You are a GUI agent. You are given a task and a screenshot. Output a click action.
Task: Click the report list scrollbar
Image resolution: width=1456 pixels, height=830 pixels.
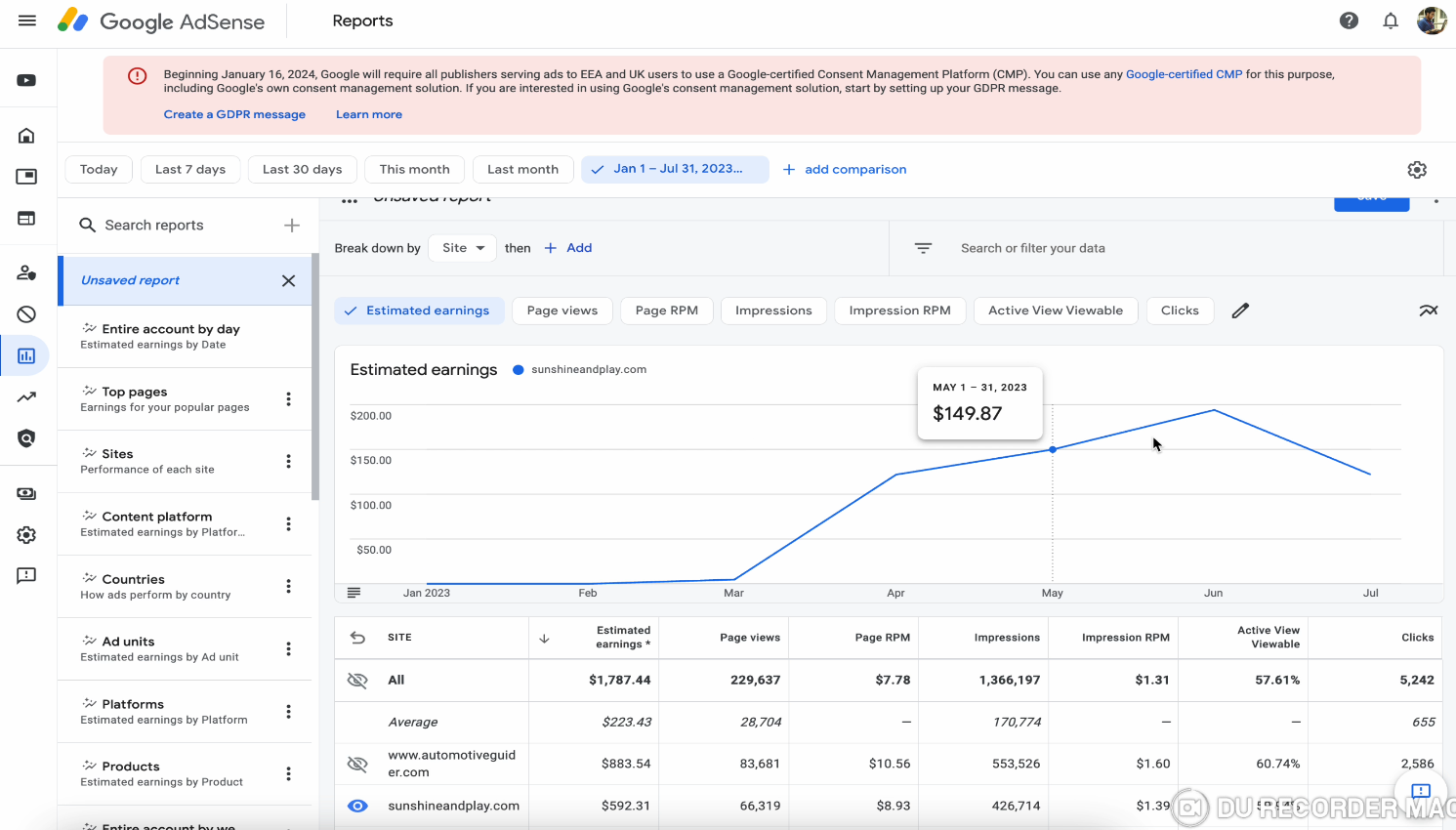(x=315, y=377)
